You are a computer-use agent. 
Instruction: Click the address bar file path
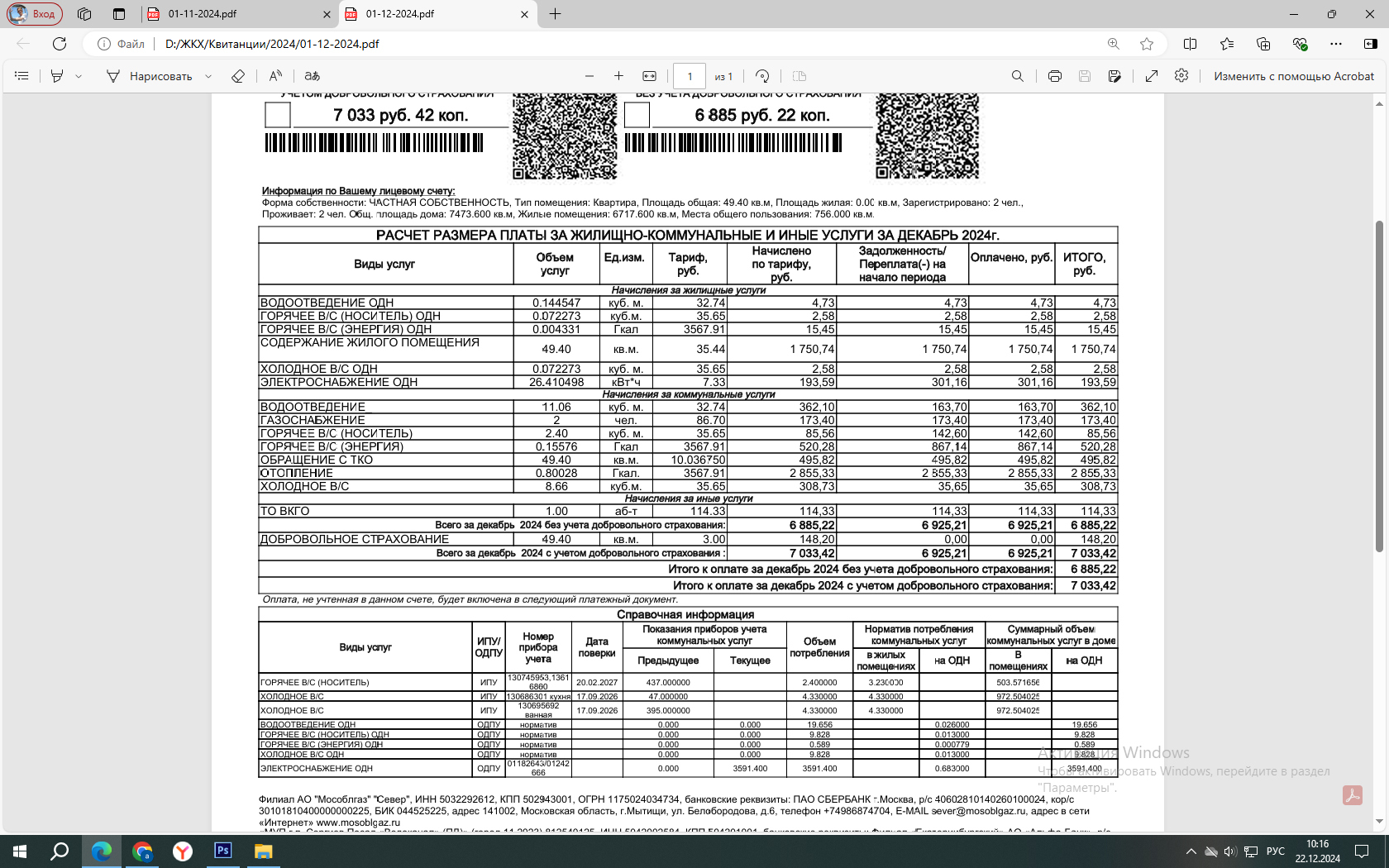coord(272,44)
